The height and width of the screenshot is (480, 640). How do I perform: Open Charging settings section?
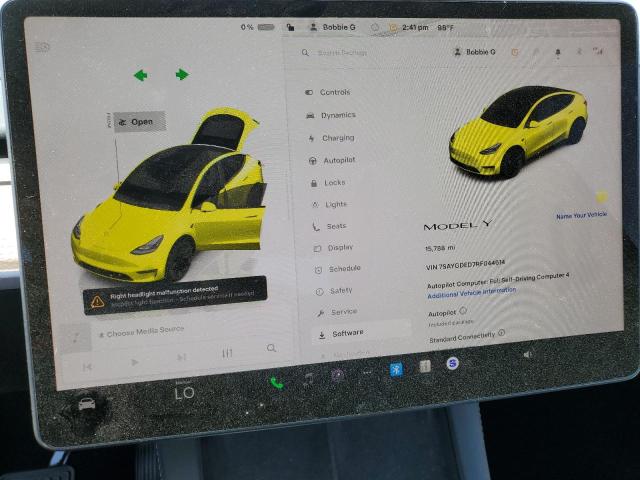(x=337, y=138)
